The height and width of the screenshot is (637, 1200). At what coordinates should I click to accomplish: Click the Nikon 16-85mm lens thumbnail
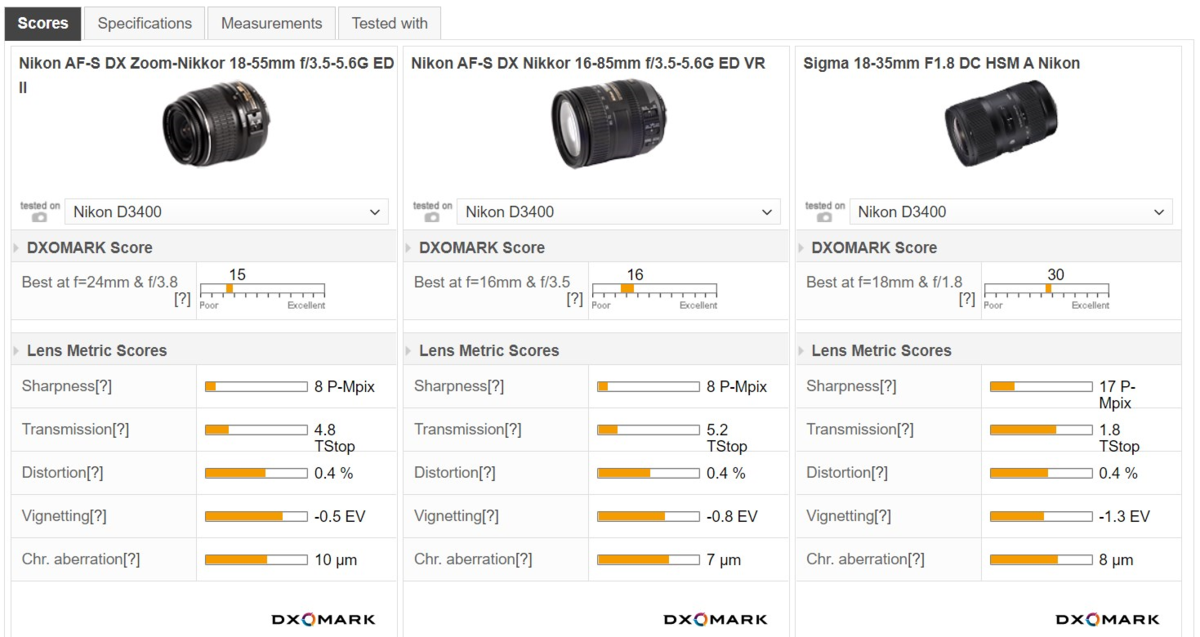(x=609, y=125)
